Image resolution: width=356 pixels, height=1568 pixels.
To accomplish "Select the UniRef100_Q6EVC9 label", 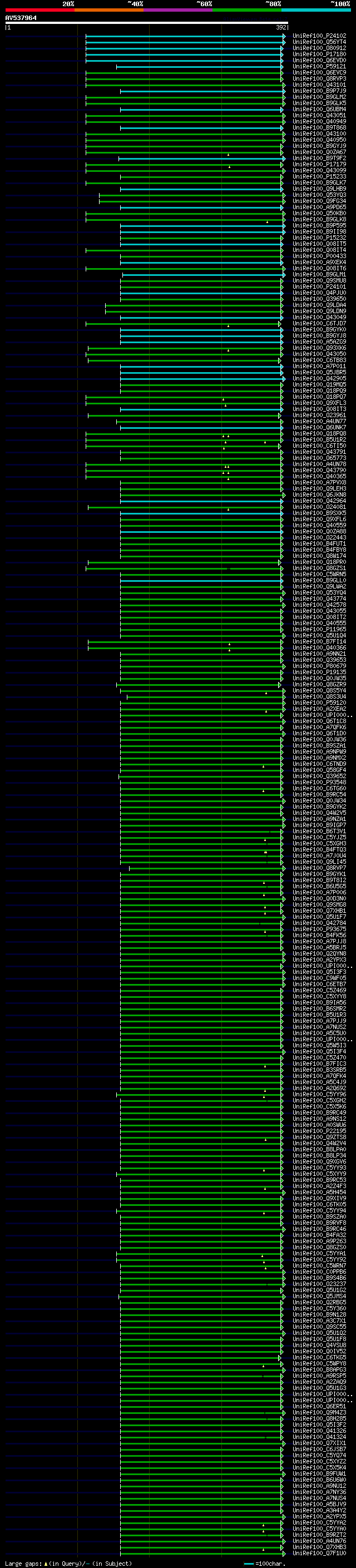I will coord(319,72).
